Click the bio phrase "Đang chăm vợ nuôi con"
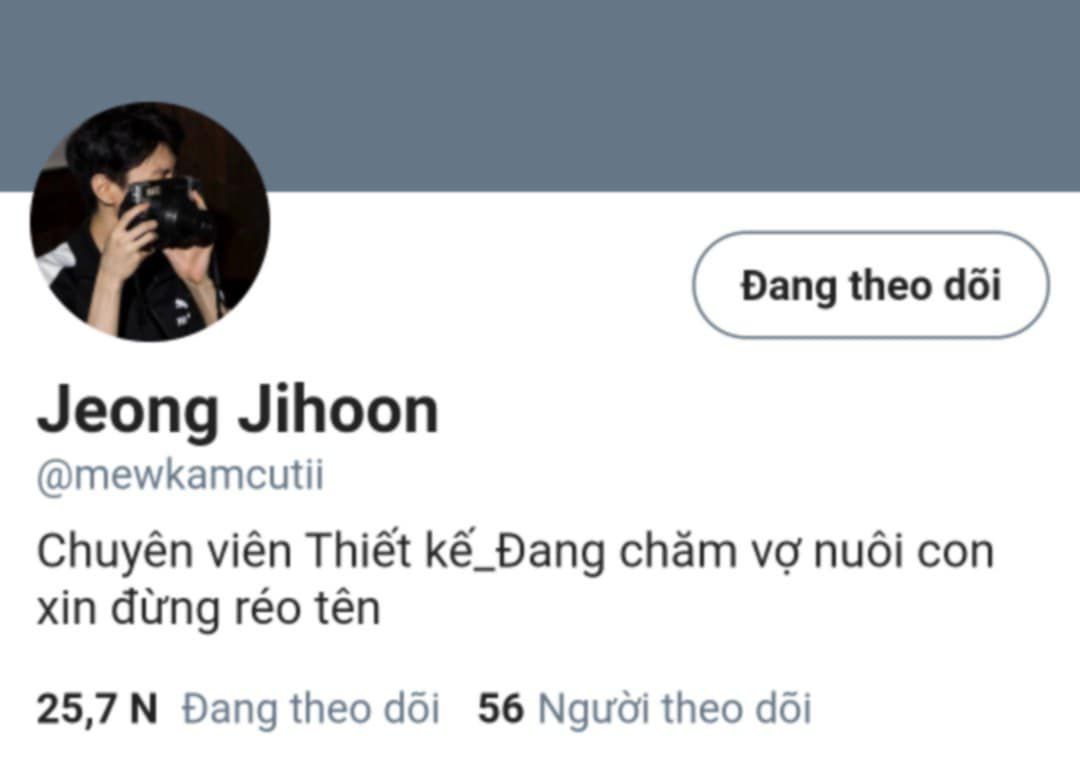Image resolution: width=1080 pixels, height=780 pixels. click(745, 553)
